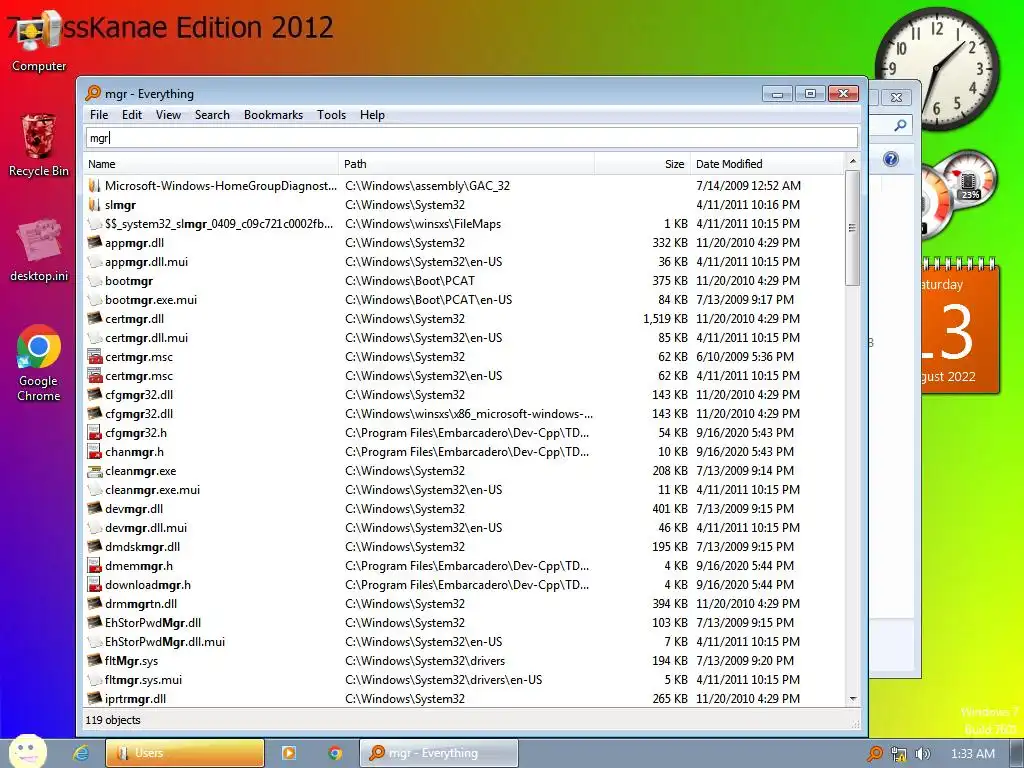Click the volume speaker tray icon
This screenshot has height=768, width=1024.
pyautogui.click(x=922, y=754)
